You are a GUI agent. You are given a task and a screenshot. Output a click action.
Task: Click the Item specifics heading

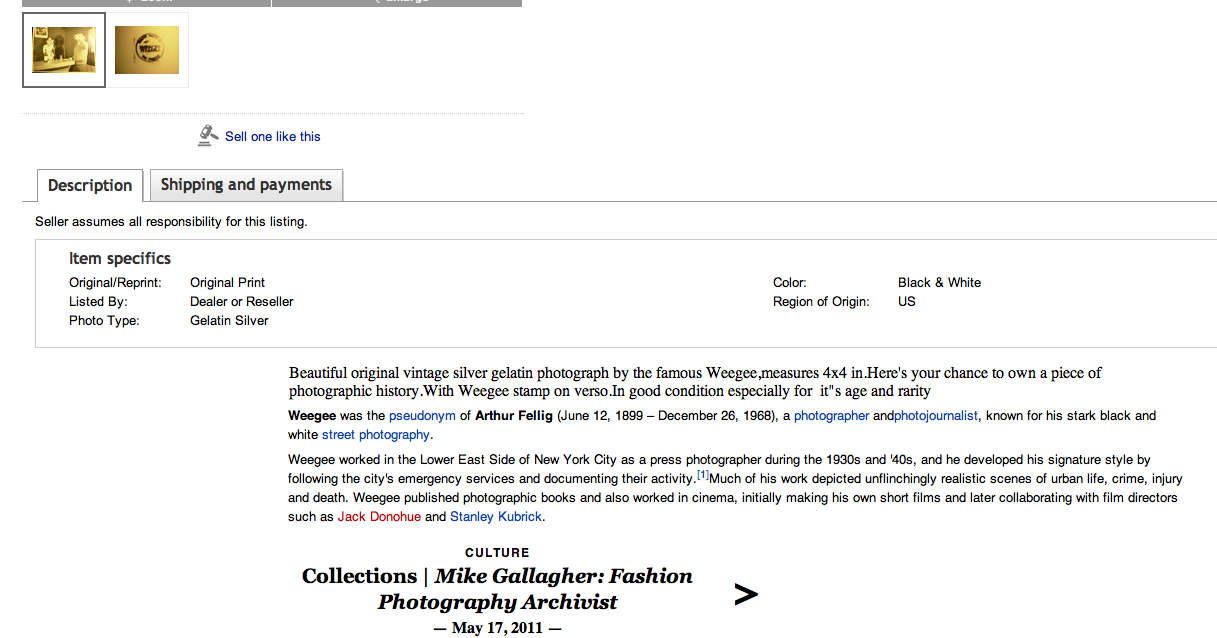tap(120, 259)
